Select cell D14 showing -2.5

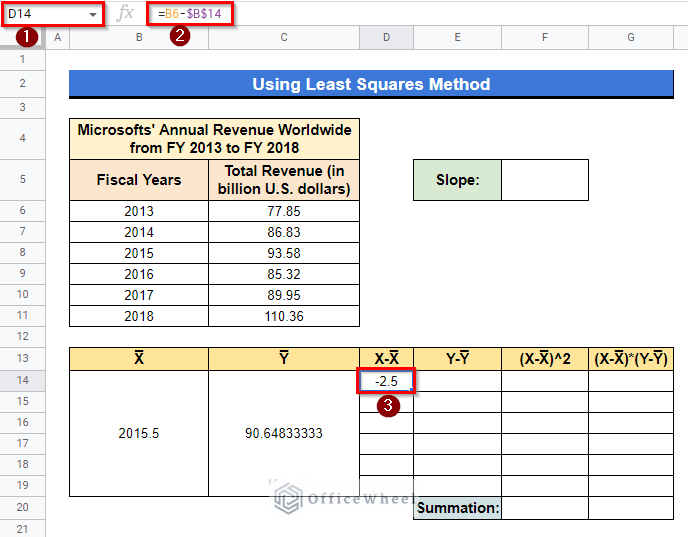386,381
